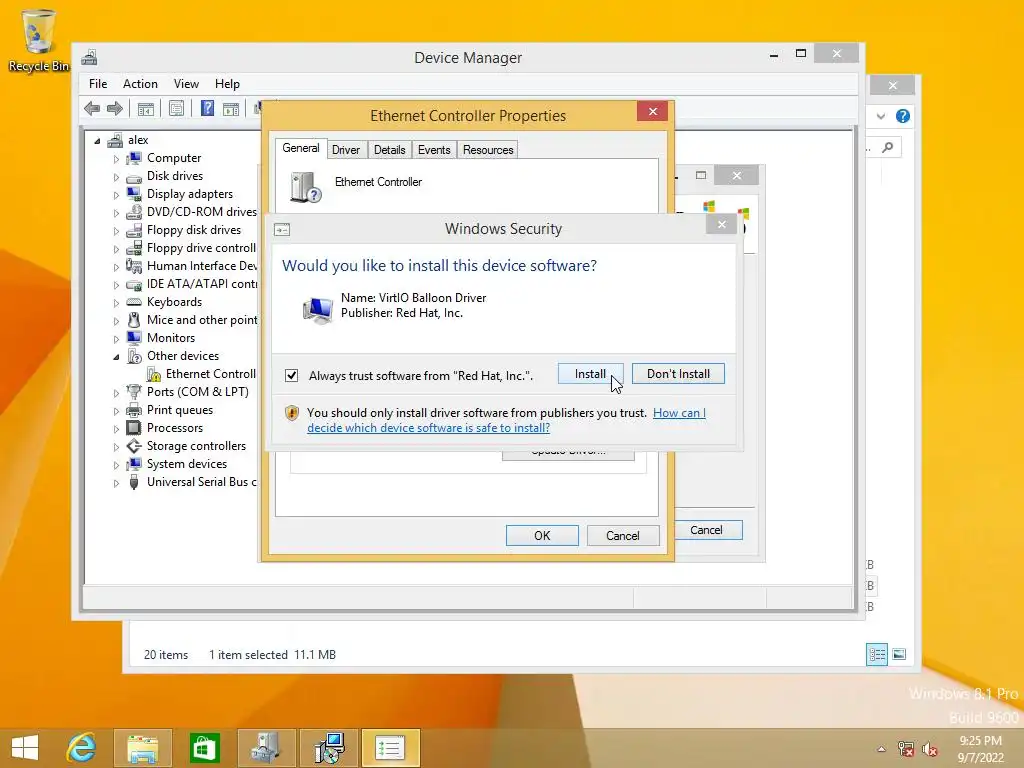This screenshot has height=768, width=1024.
Task: Expand the Keyboards node
Action: [116, 303]
